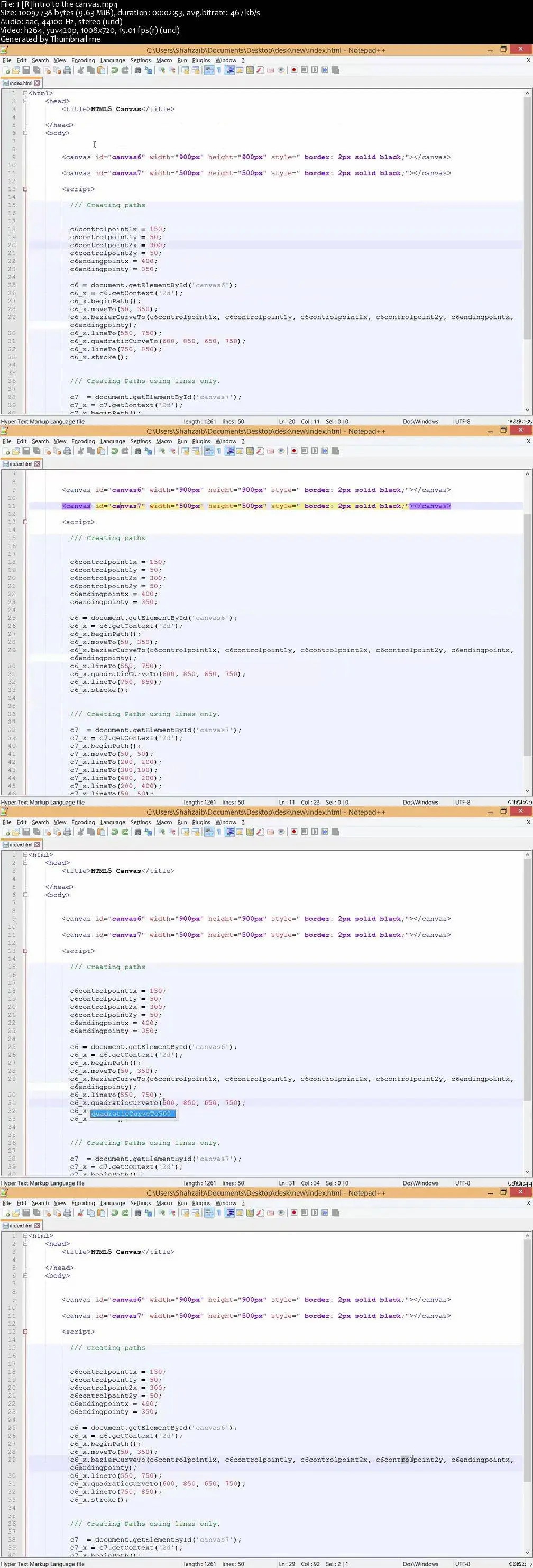Click 'Ln : 31' status text in third window
This screenshot has height=1568, width=533.
[287, 1183]
